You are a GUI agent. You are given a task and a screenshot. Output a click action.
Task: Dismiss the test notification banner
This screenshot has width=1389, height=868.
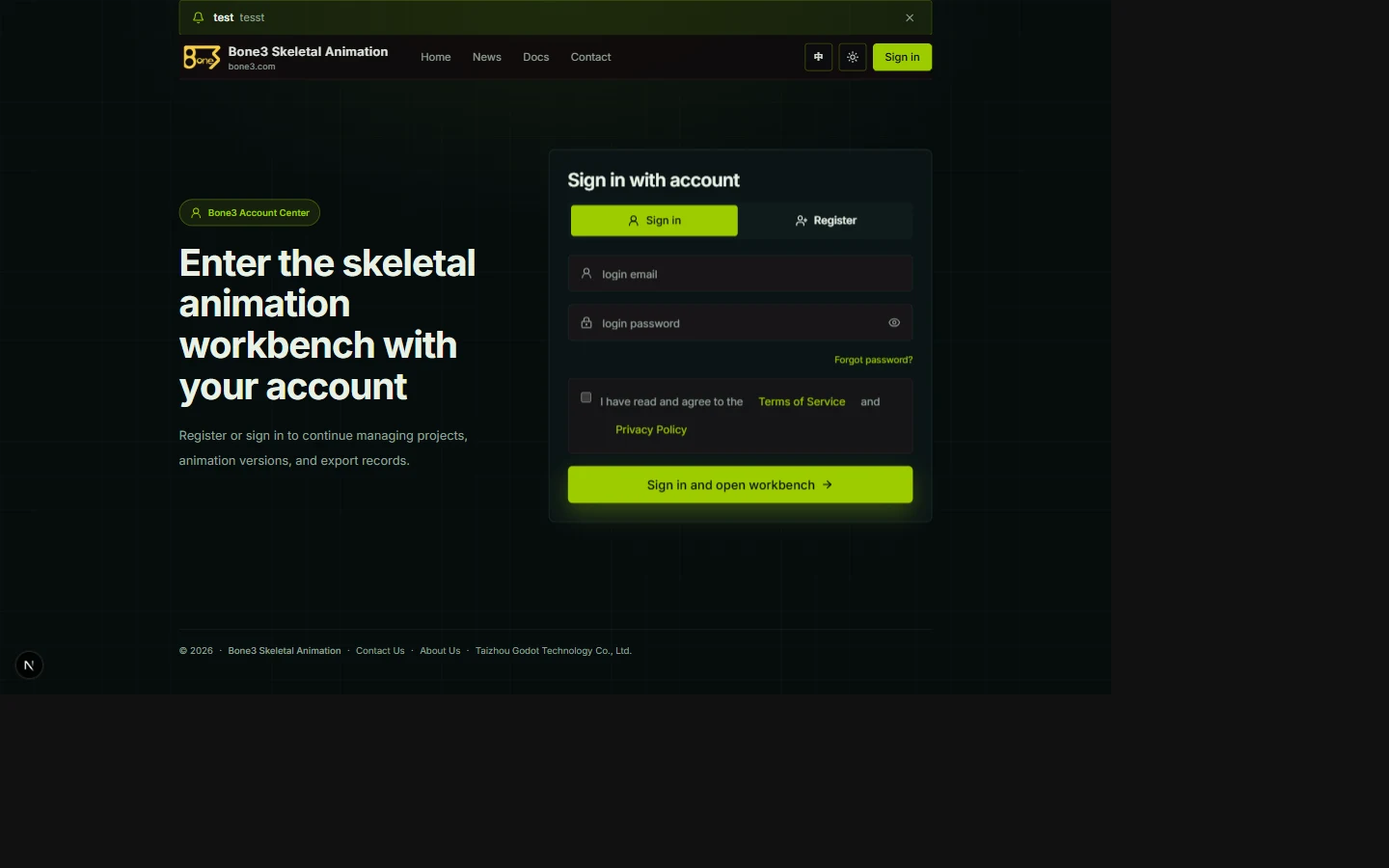pos(910,17)
